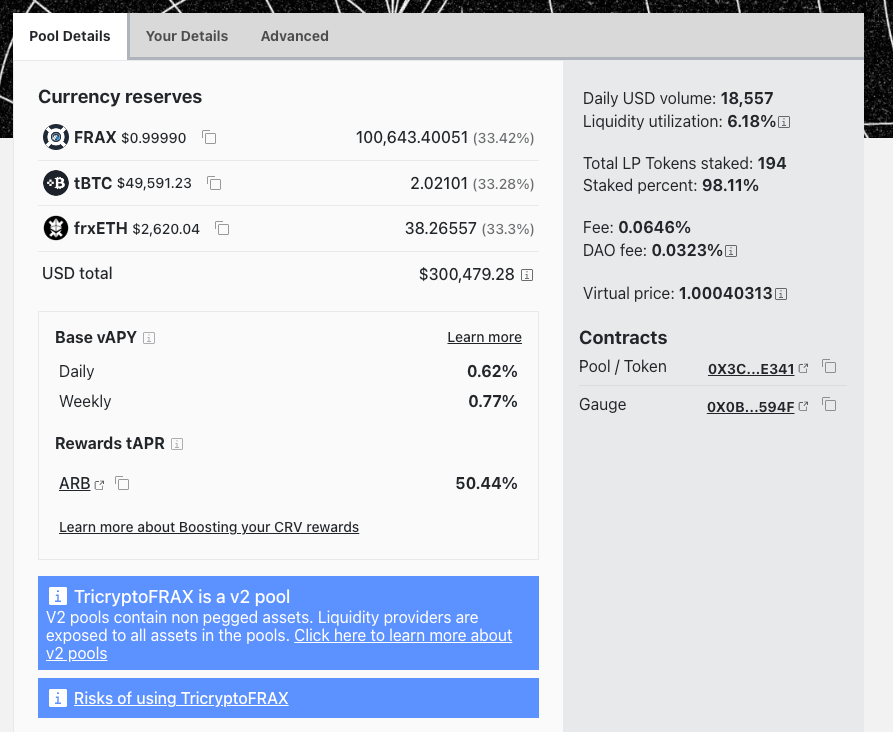
Task: Click Liquidity utilization info icon
Action: point(784,122)
